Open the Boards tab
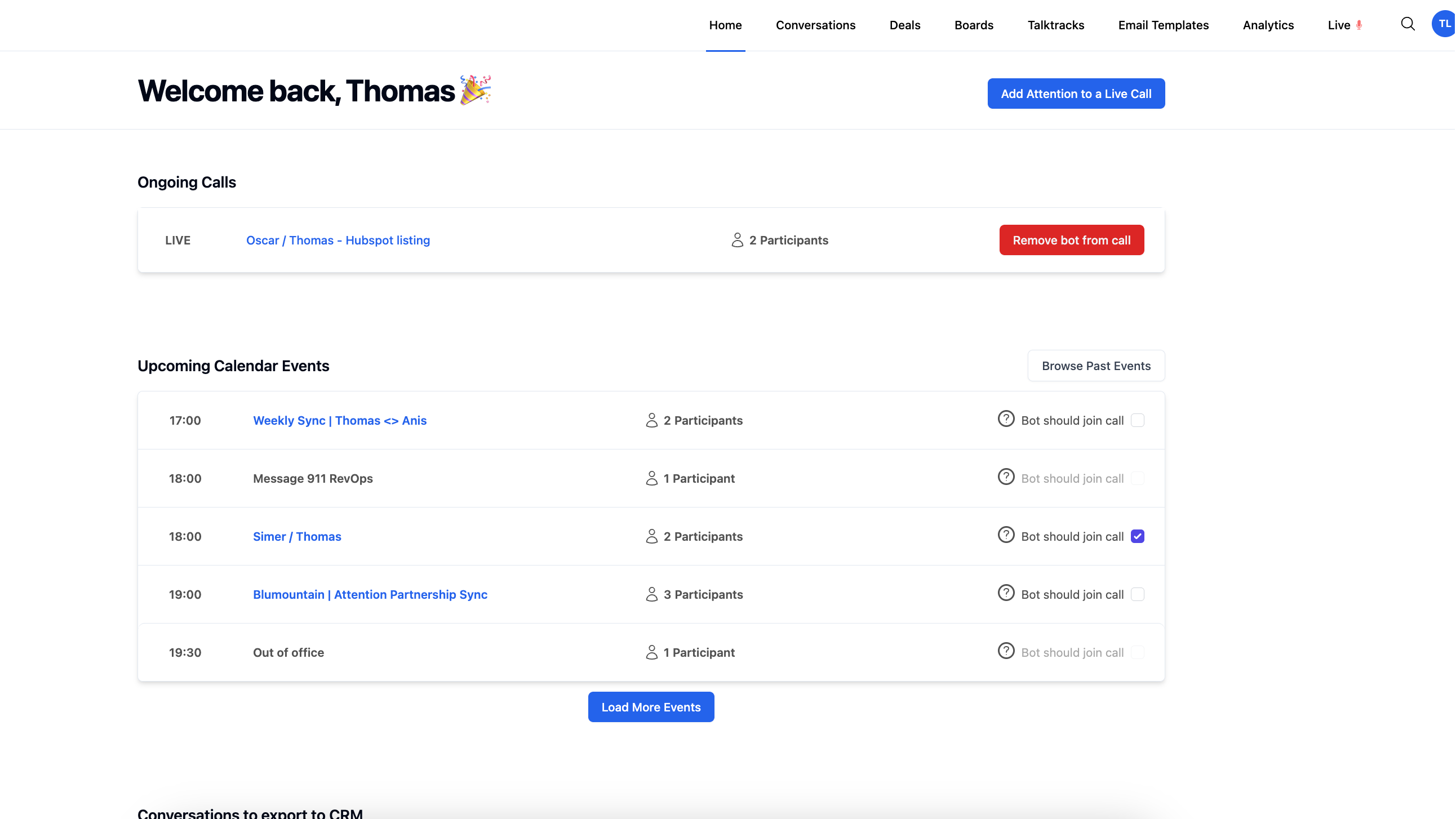This screenshot has height=819, width=1456. coord(973,25)
